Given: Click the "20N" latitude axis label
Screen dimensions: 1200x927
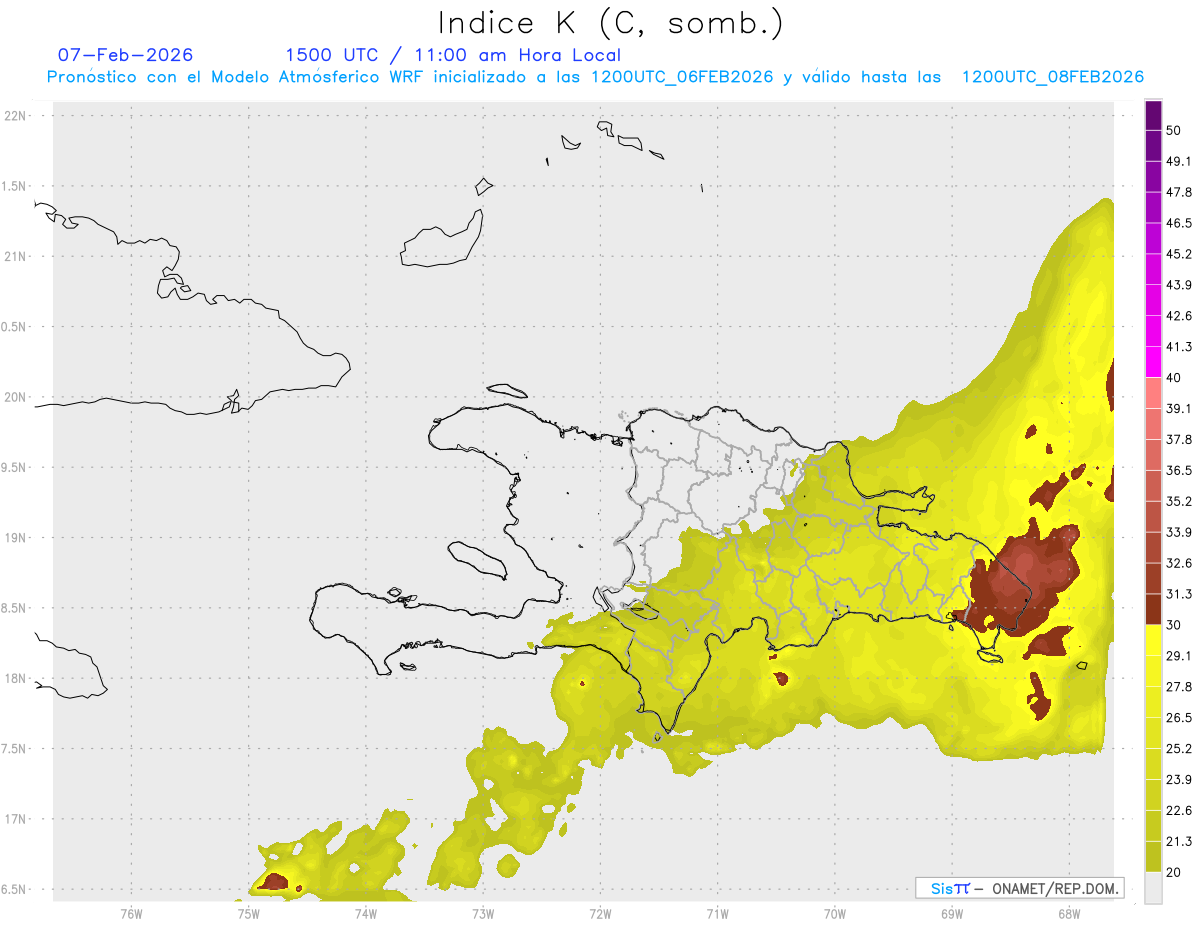Looking at the screenshot, I should pos(16,397).
